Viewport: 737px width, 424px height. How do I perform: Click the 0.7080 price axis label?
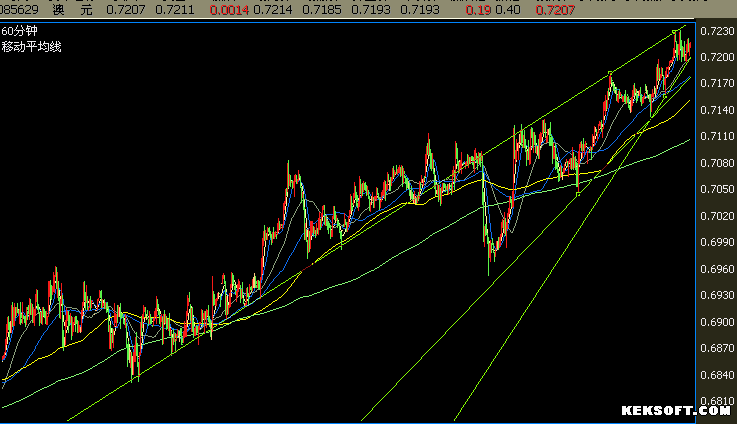pos(717,163)
